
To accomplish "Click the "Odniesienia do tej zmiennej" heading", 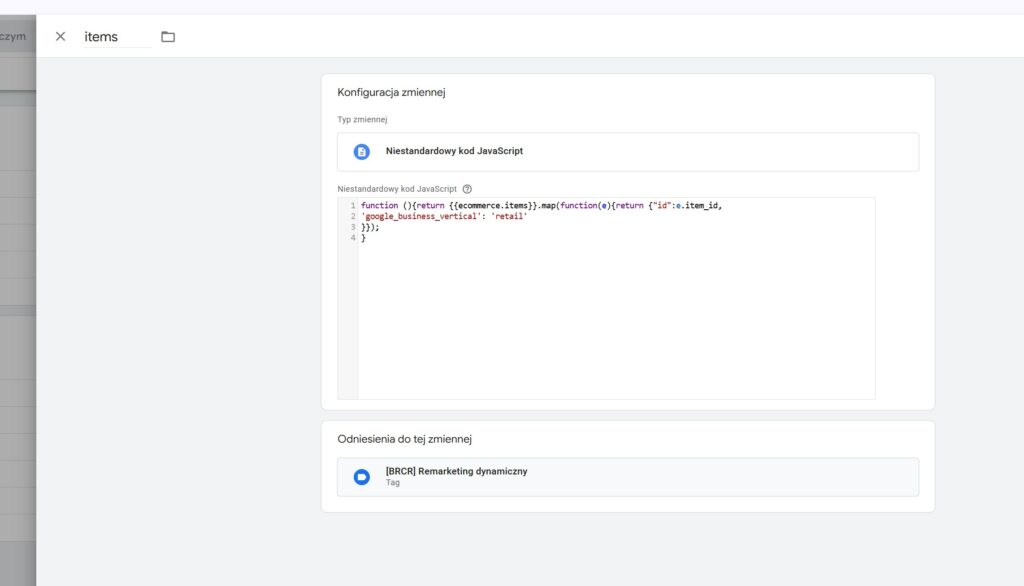I will click(404, 439).
